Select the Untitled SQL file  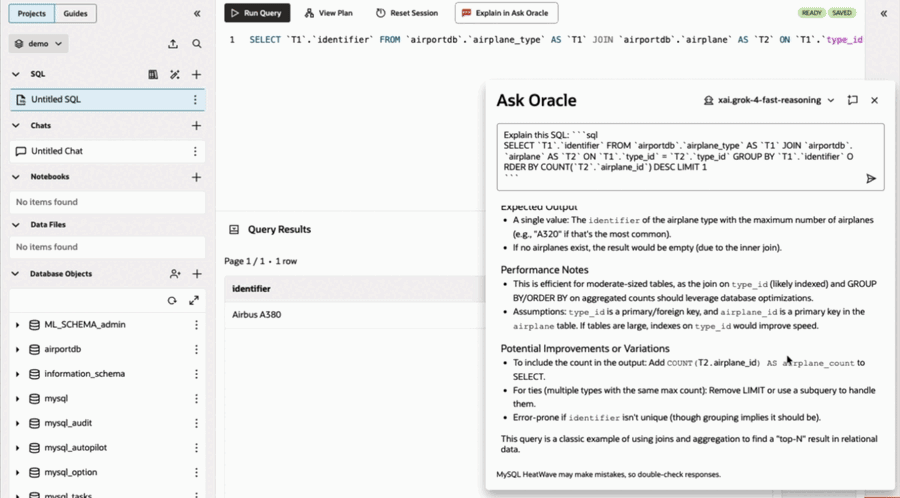click(107, 100)
